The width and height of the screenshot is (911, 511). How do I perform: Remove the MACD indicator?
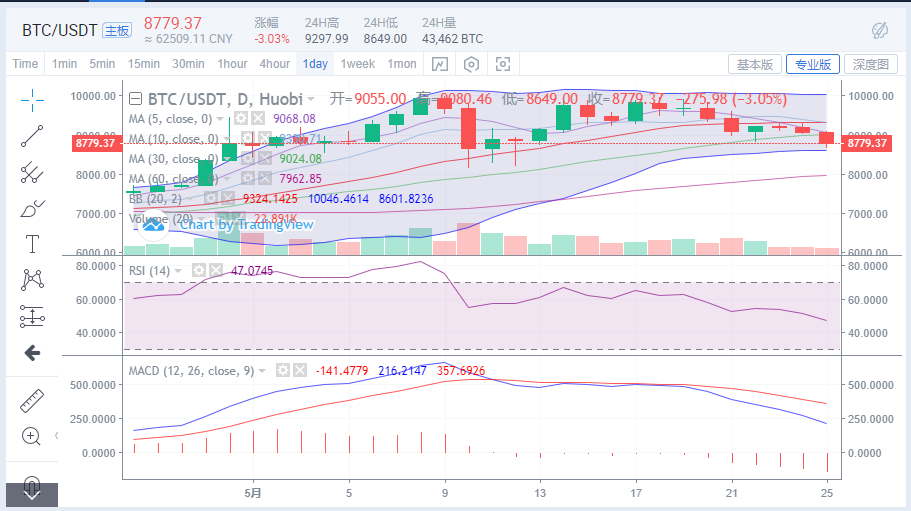click(300, 370)
